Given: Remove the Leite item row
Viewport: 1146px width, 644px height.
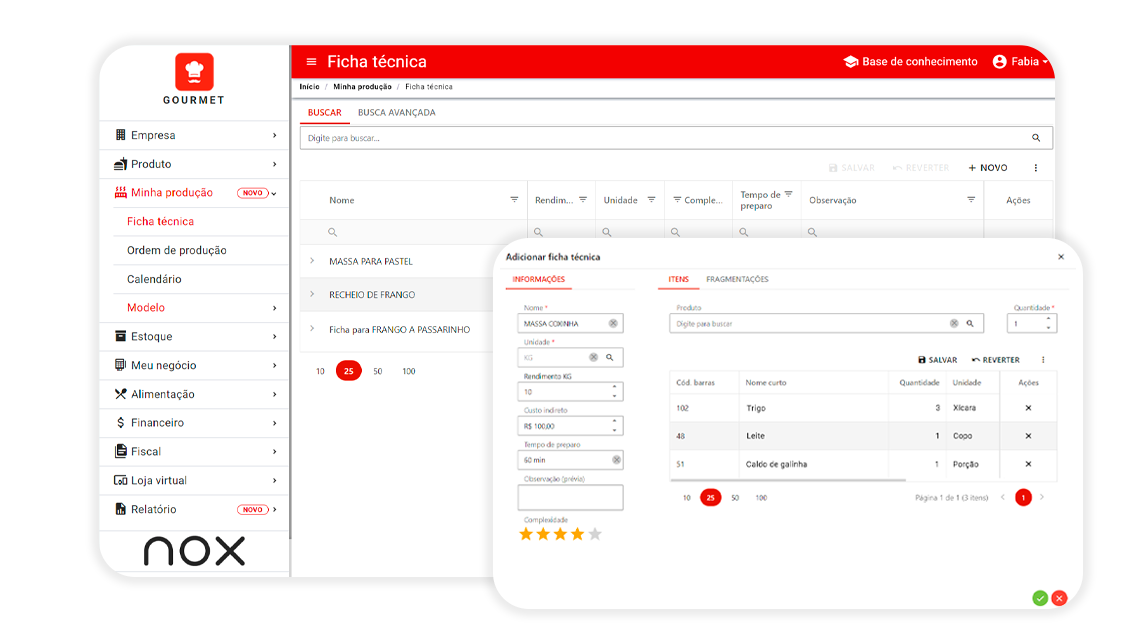Looking at the screenshot, I should [x=1028, y=436].
